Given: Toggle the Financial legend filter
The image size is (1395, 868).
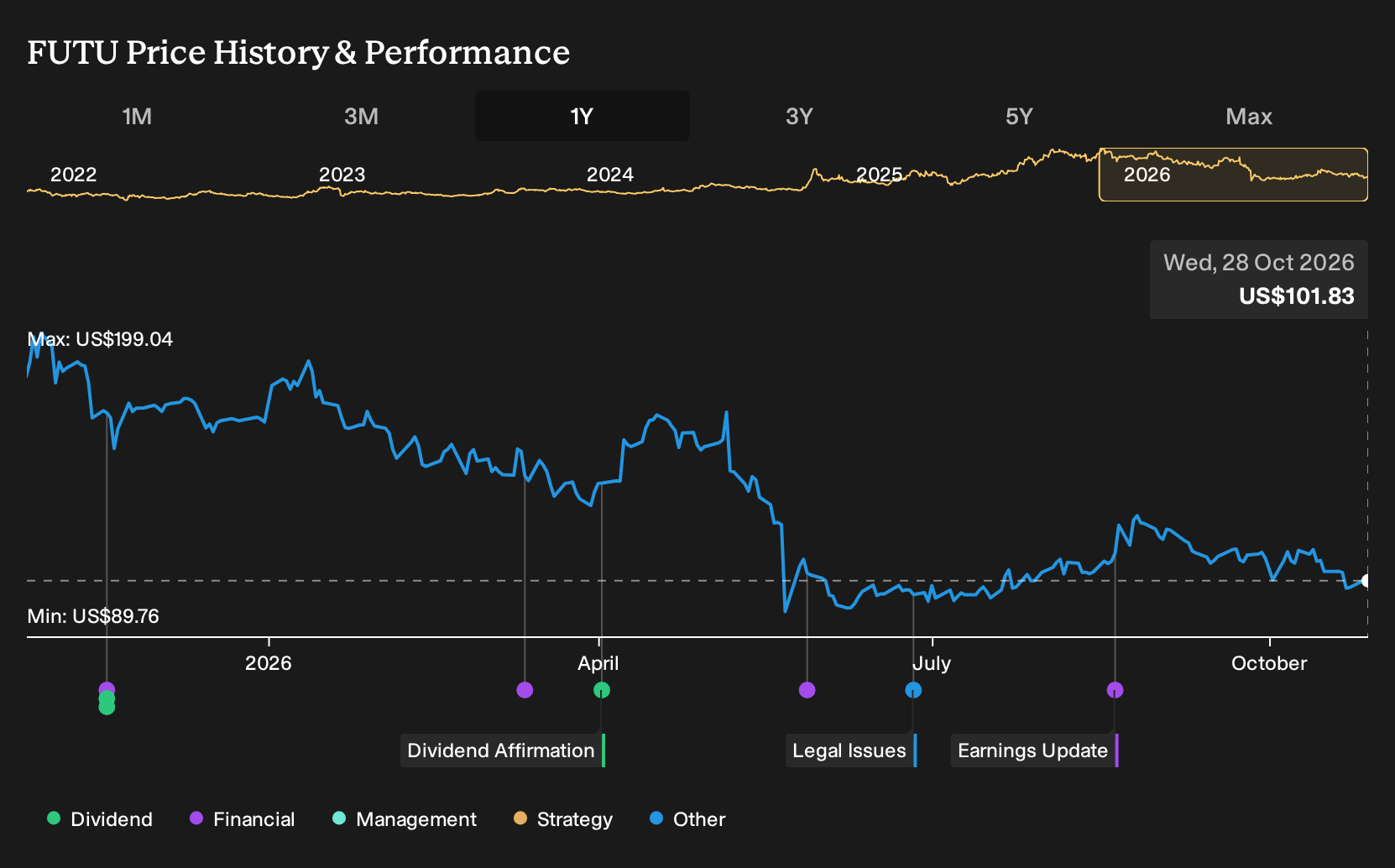Looking at the screenshot, I should point(243,819).
